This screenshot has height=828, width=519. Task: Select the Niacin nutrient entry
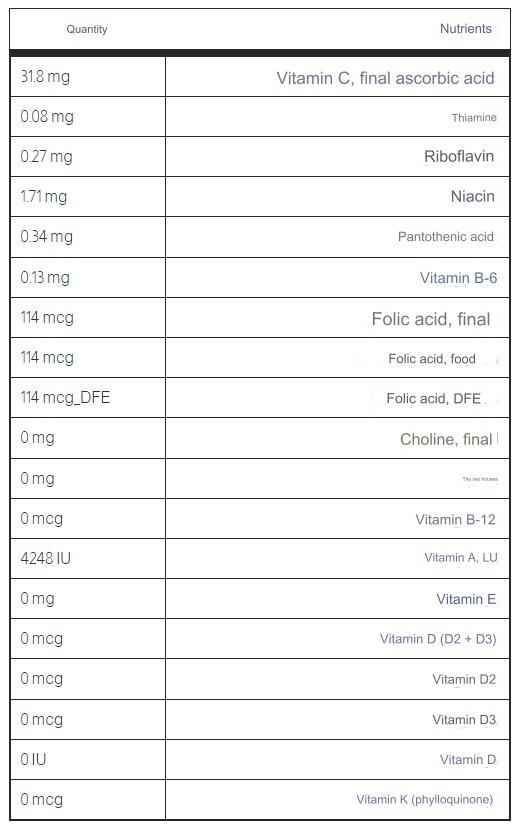[473, 196]
